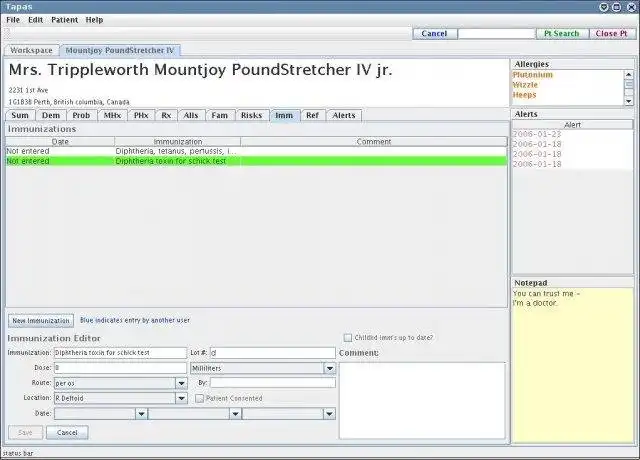Open the first Date dropdown arrow

(x=141, y=414)
